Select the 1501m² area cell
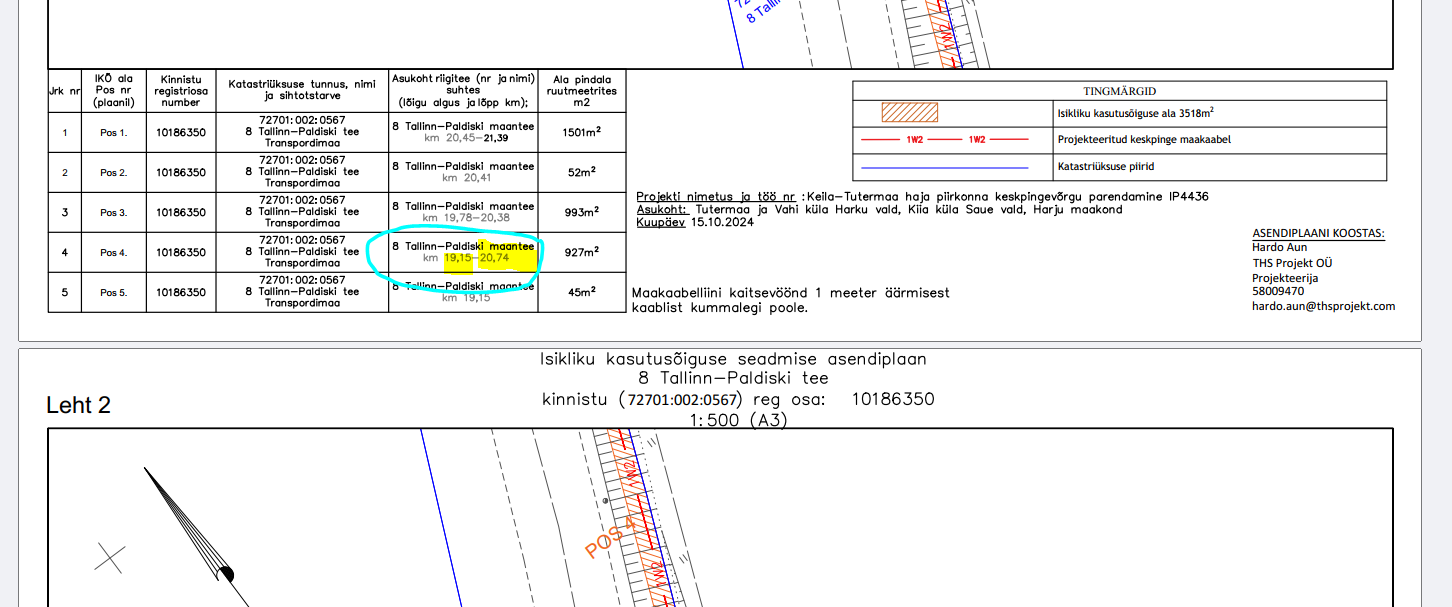Screen dimensions: 1452x607 pyautogui.click(x=581, y=132)
